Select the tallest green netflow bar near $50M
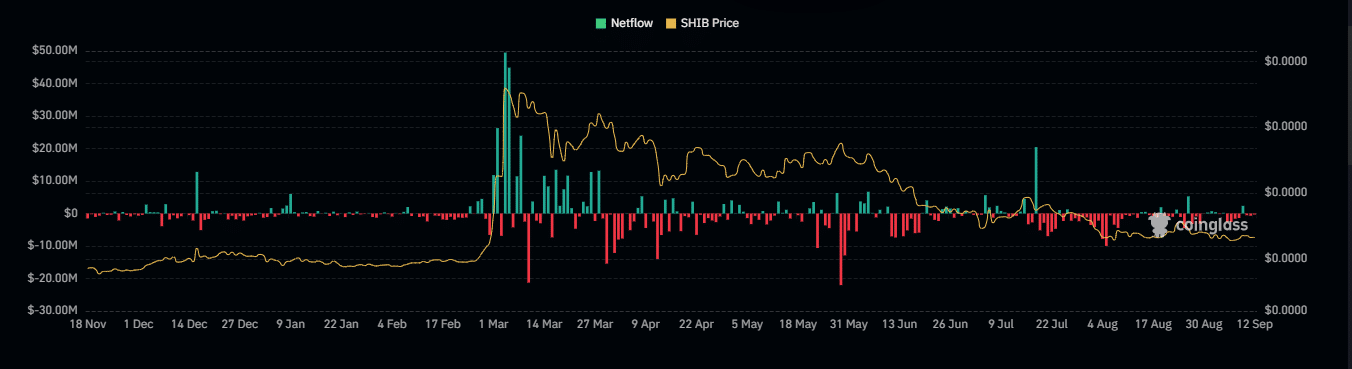Viewport: 1352px width, 369px height. pyautogui.click(x=505, y=132)
